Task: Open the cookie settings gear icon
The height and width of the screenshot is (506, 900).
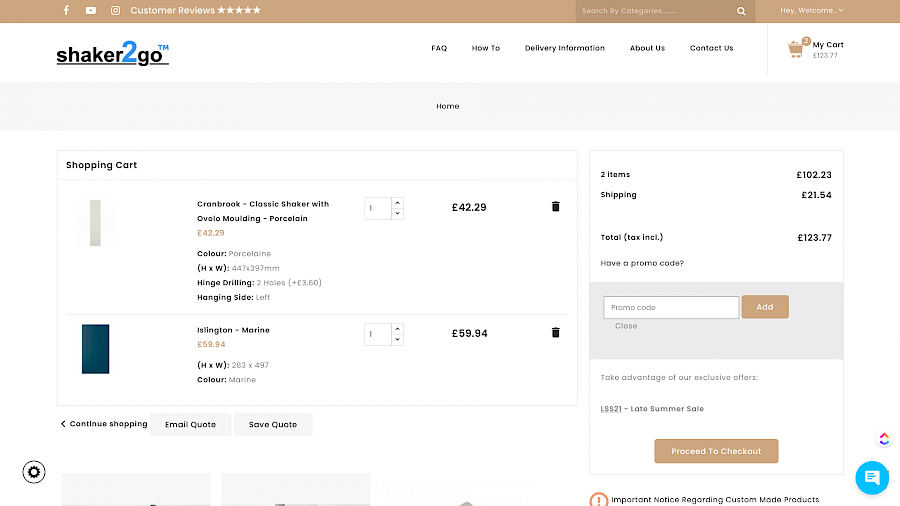Action: coord(35,472)
